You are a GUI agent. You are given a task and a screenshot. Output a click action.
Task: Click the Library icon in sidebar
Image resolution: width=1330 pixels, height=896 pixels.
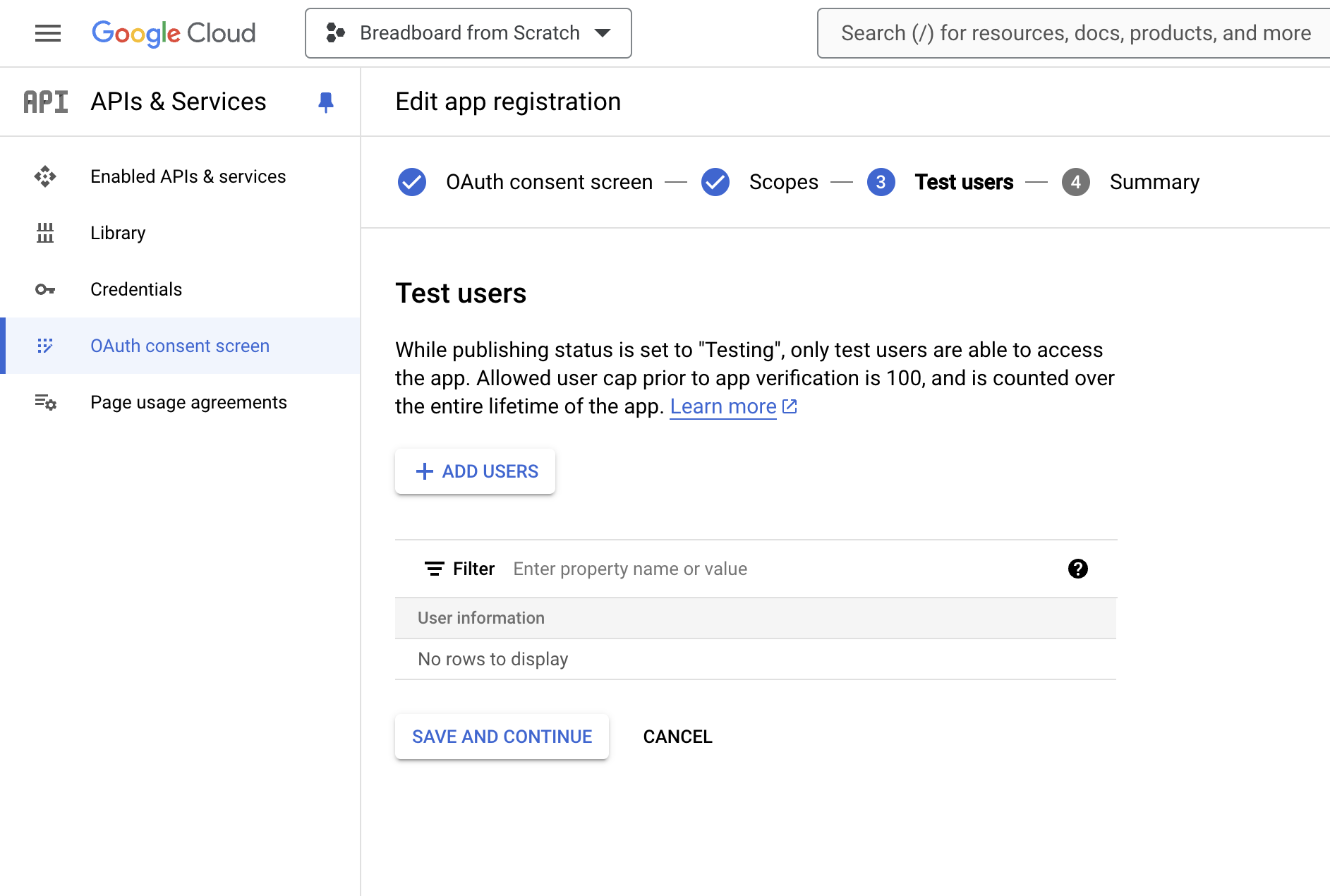tap(45, 233)
